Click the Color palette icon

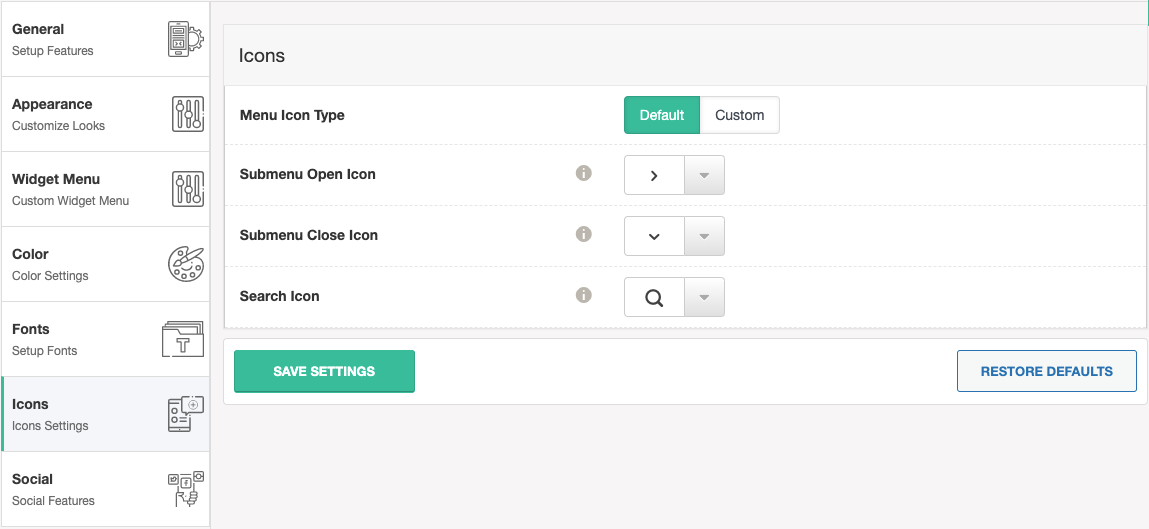186,264
